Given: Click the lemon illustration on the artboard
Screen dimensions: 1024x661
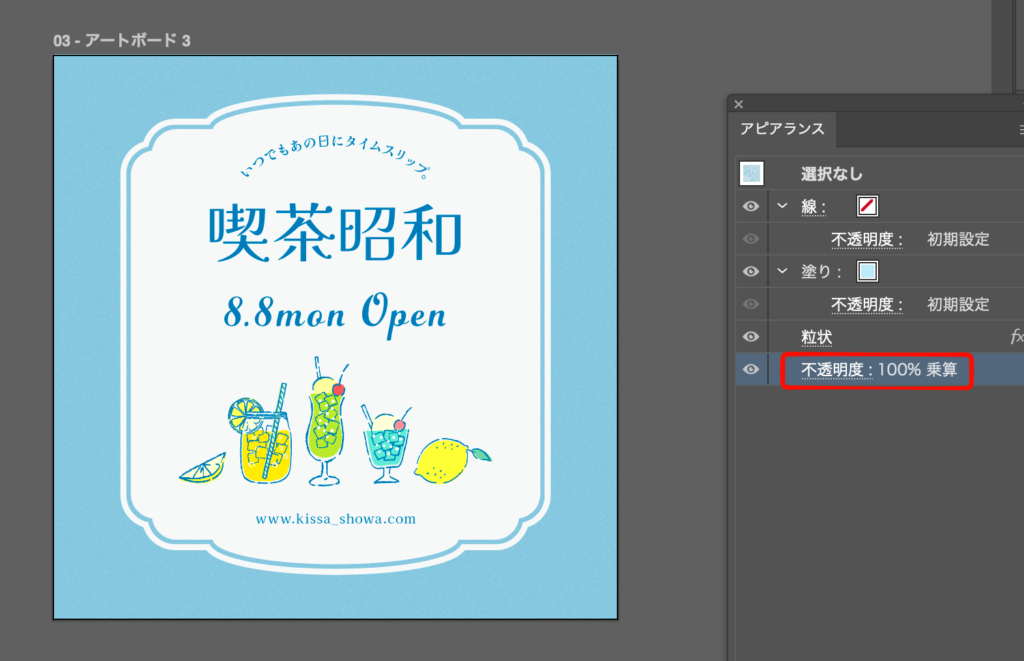Looking at the screenshot, I should 450,460.
